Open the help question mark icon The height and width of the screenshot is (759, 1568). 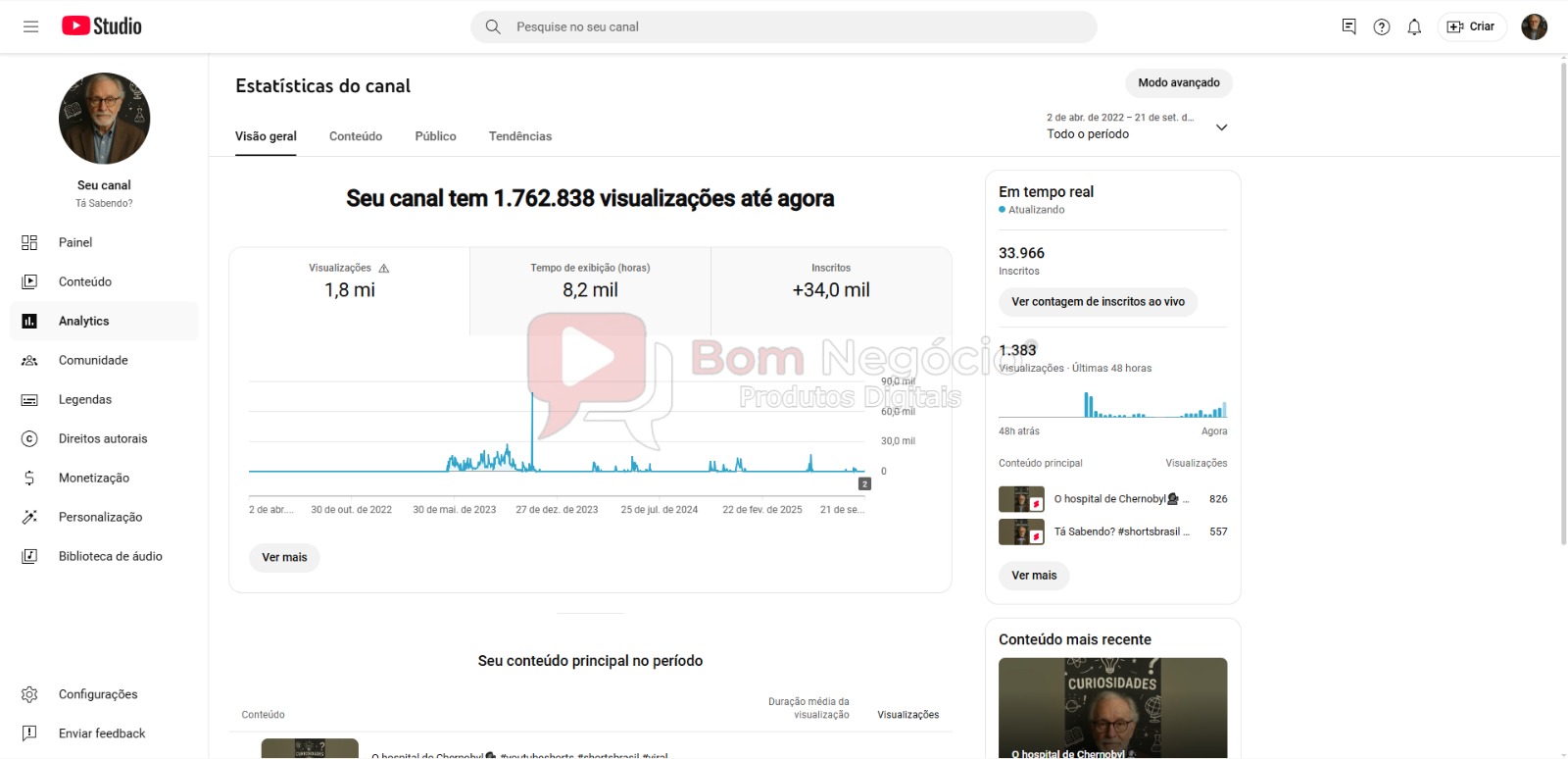tap(1382, 27)
